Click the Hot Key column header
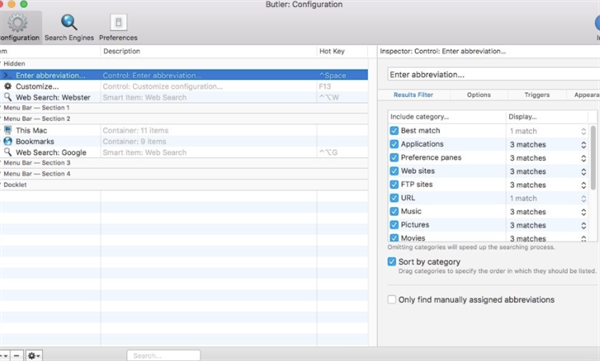This screenshot has width=600, height=361. tap(342, 51)
